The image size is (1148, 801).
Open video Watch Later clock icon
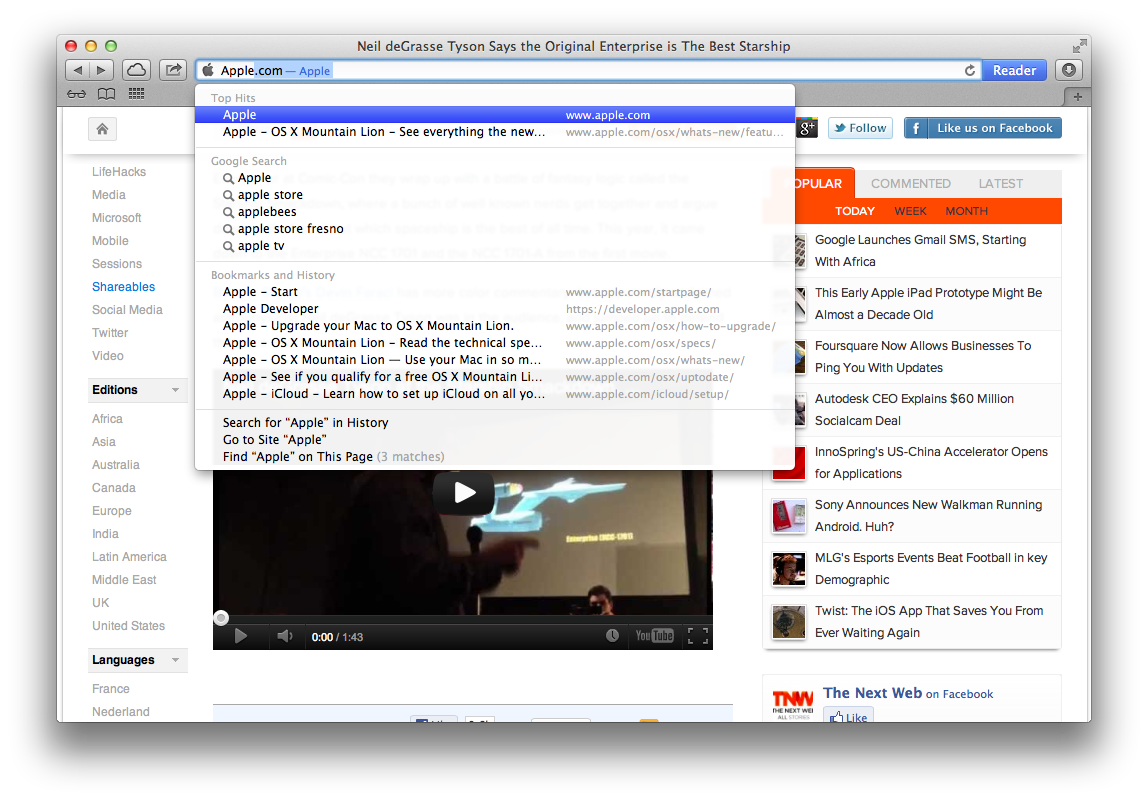coord(612,636)
